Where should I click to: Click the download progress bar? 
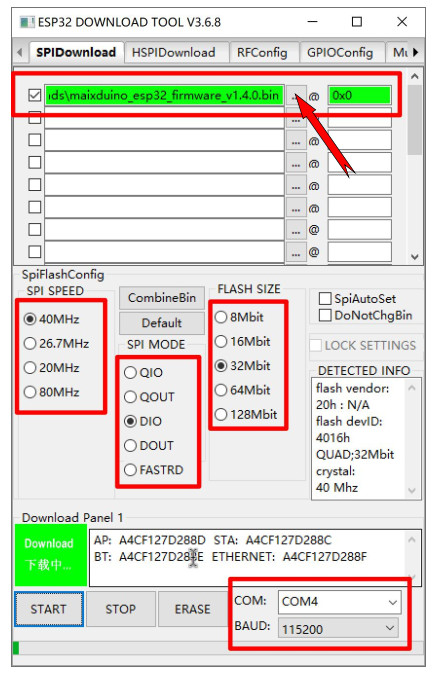tap(218, 648)
